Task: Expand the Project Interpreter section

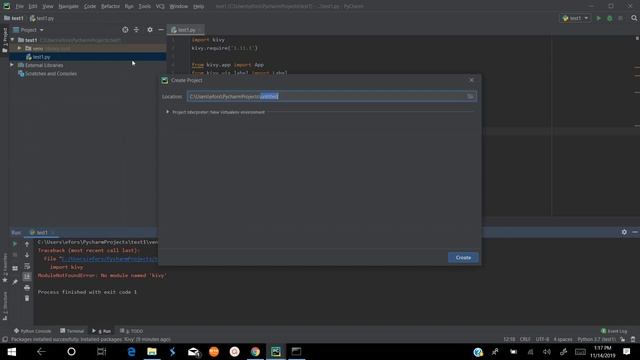Action: pyautogui.click(x=167, y=112)
